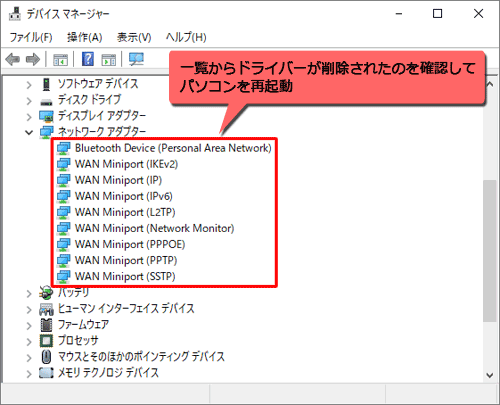Select the WAN Miniport (IPv6) label
The image size is (500, 405).
click(x=124, y=196)
